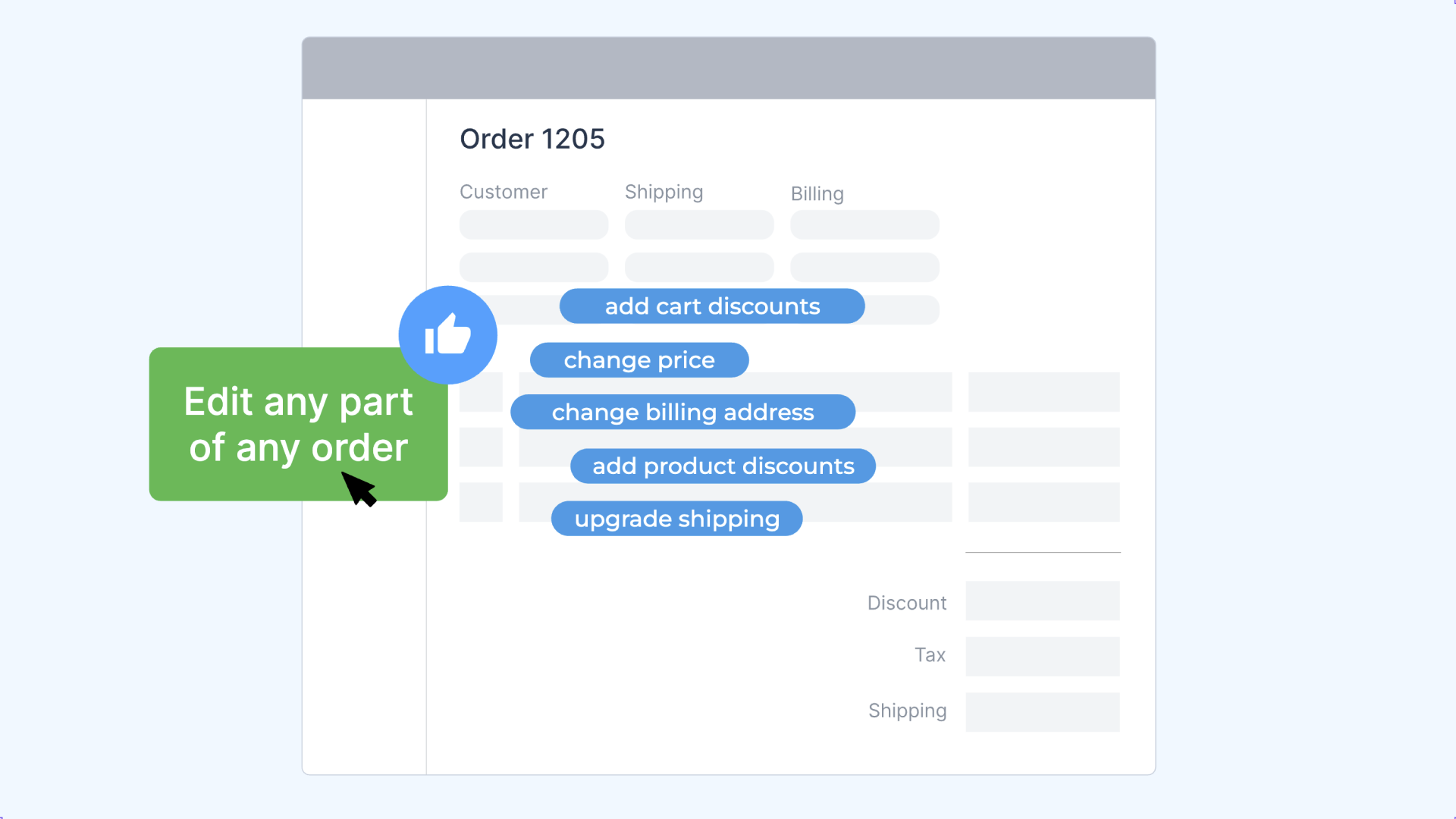Click the second Shipping placeholder field
Viewport: 1456px width, 819px height.
[698, 267]
